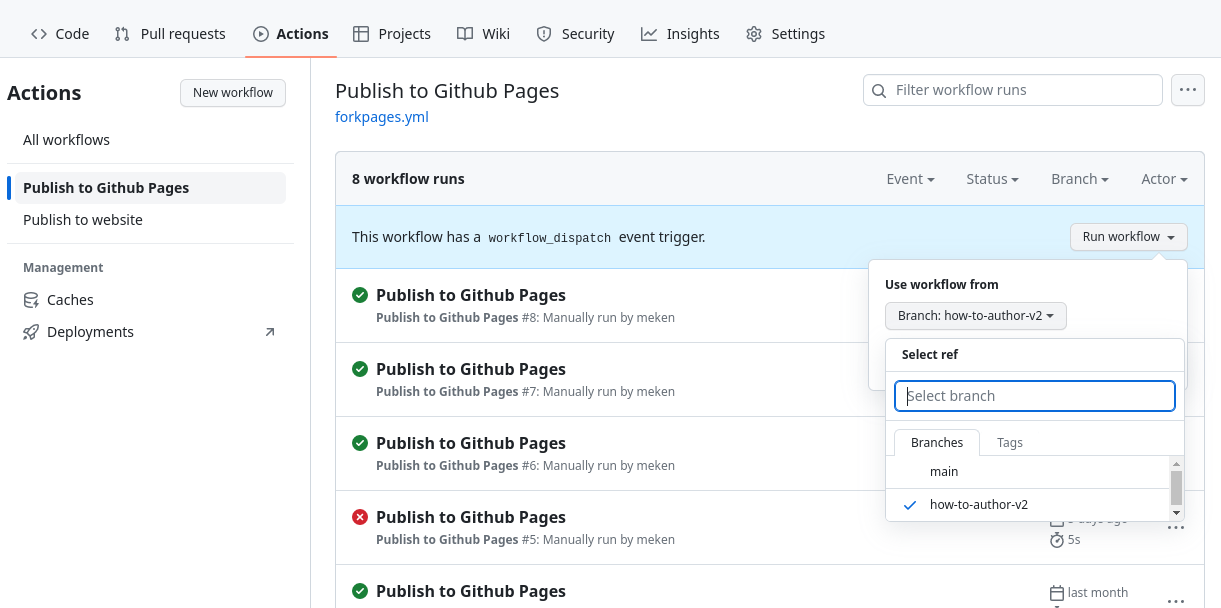1221x608 pixels.
Task: Toggle the Branch: how-to-author-v2 selector
Action: click(975, 316)
